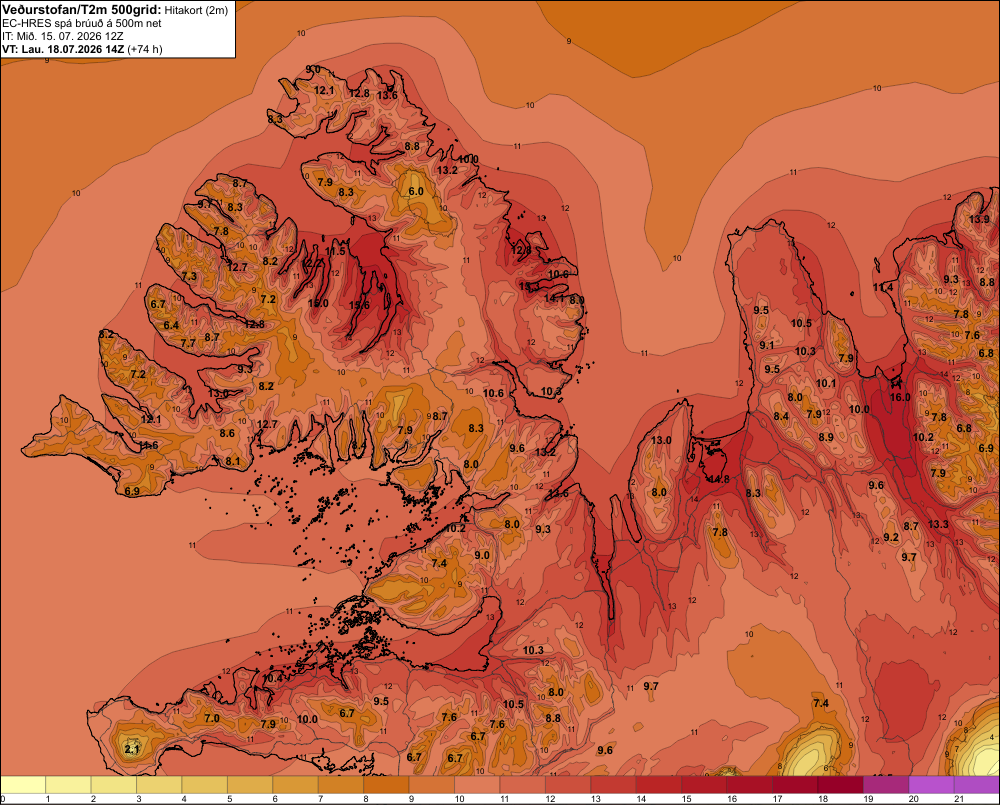Screen dimensions: 1000x805
Task: Click the IT: Mið. 15. 07. 2026 12Z line
Action: coord(62,36)
